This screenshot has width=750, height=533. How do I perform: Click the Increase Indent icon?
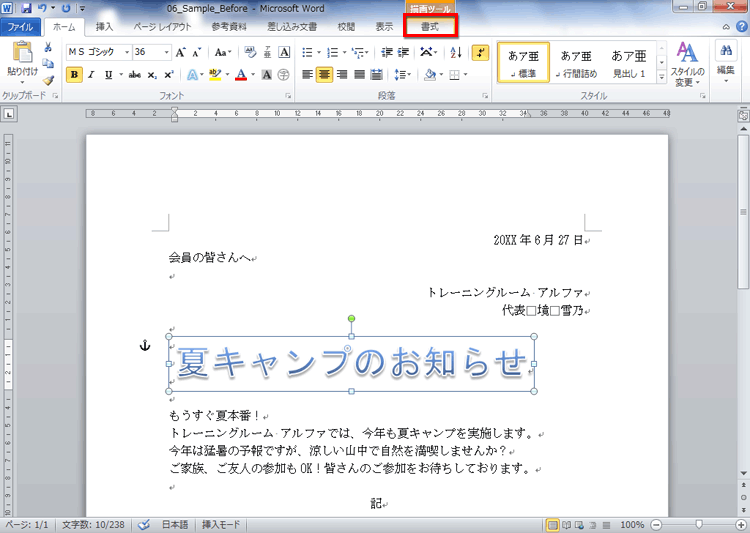tap(403, 52)
